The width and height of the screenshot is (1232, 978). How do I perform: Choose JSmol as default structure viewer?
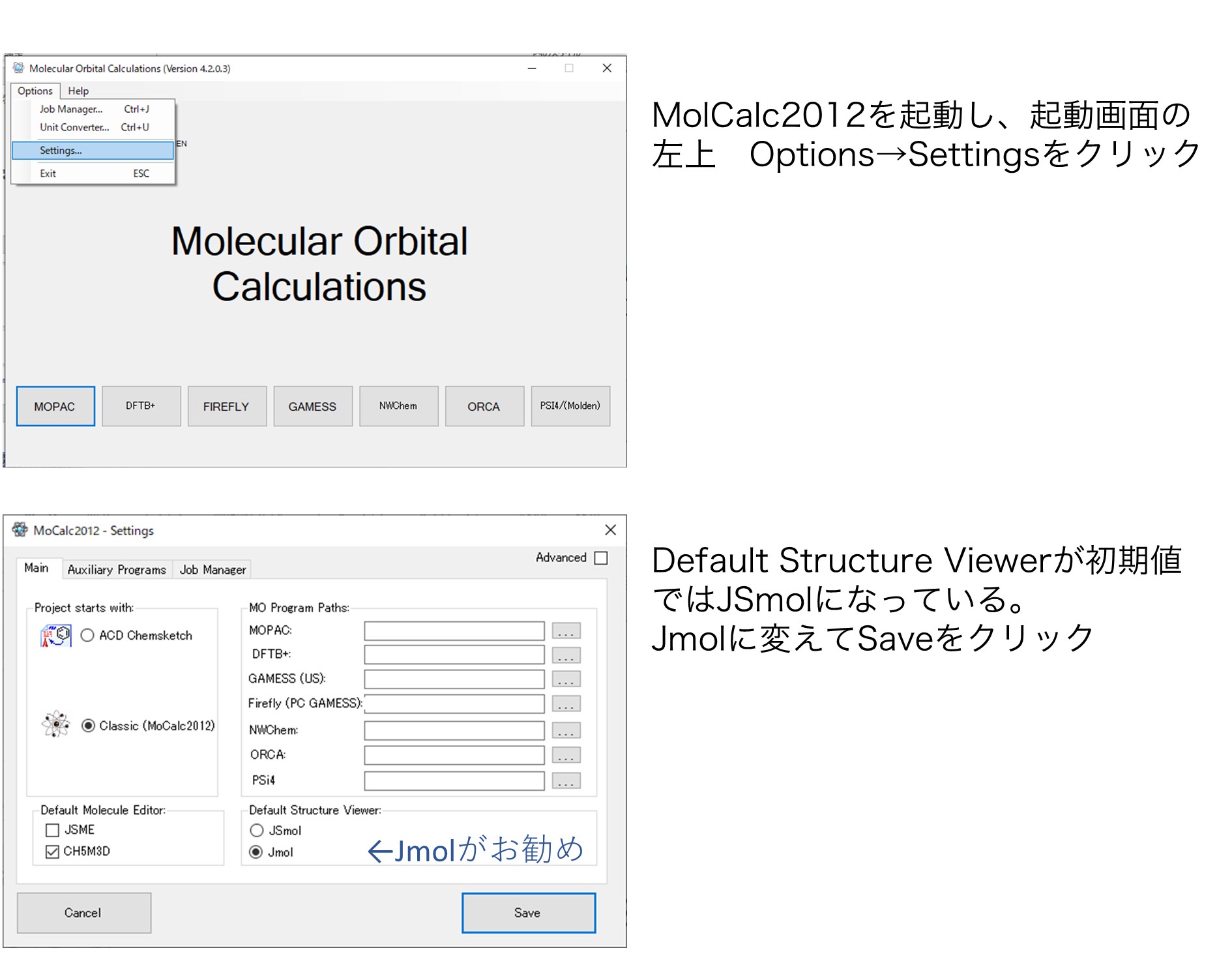(257, 830)
